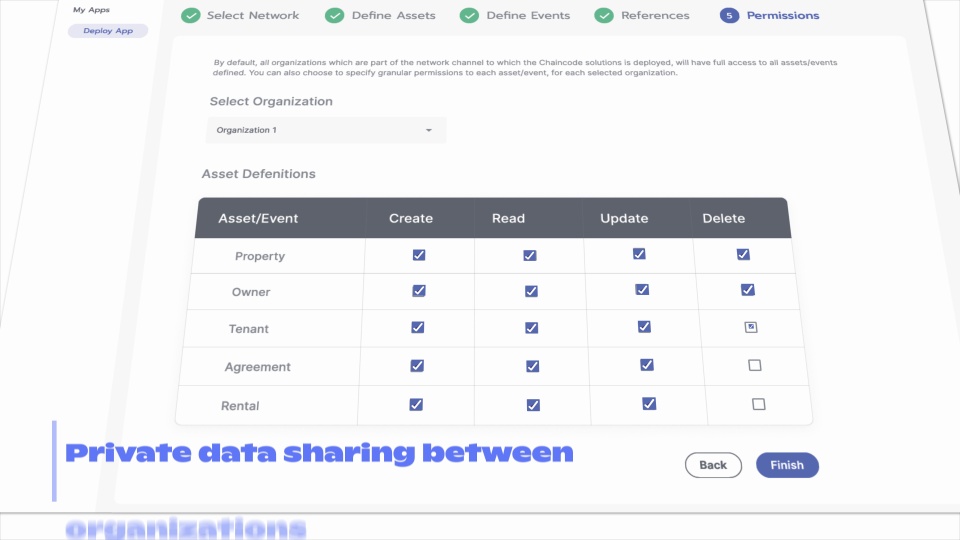Enable Delete permission for Agreement
This screenshot has height=540, width=960.
tap(755, 365)
